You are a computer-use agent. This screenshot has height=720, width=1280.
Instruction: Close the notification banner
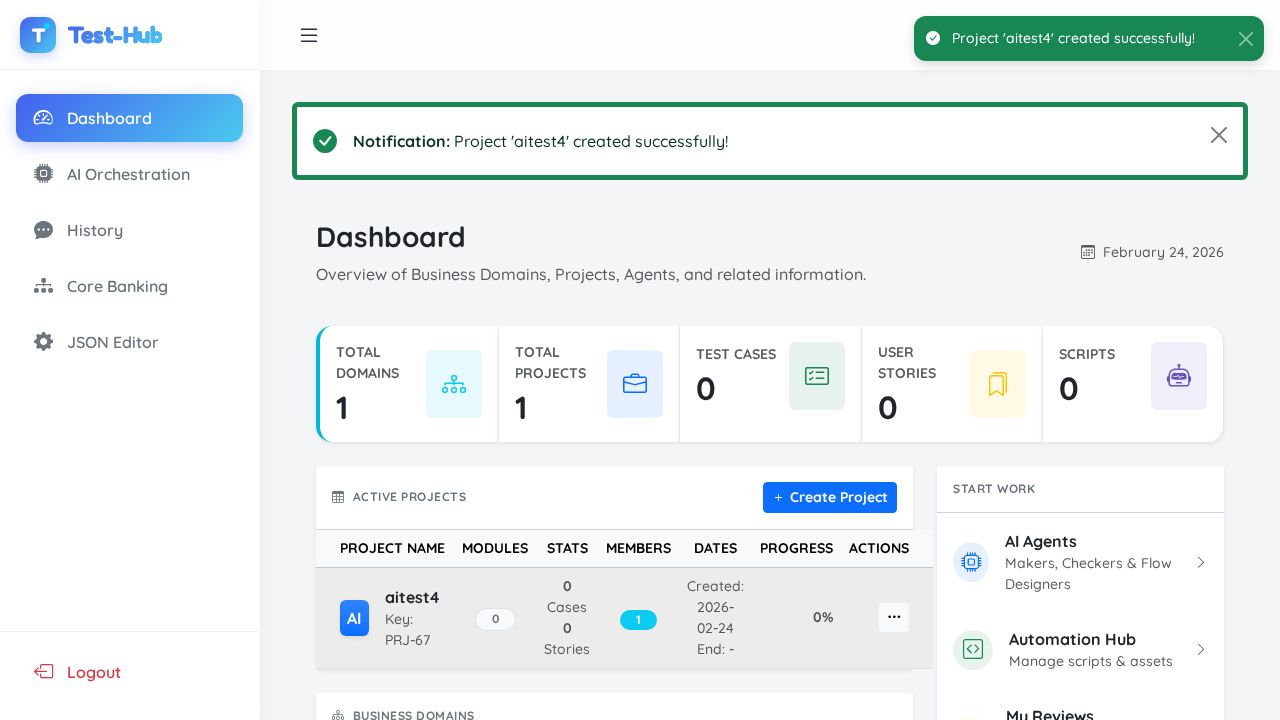point(1218,135)
